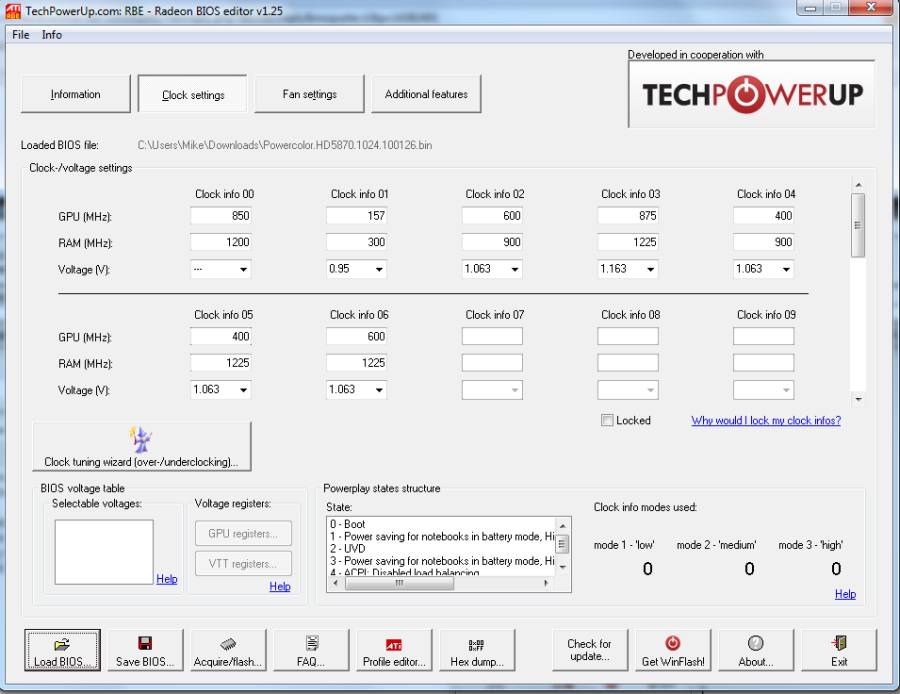Screen dimensions: 900x694
Task: Open the Additional features tab
Action: pos(426,94)
